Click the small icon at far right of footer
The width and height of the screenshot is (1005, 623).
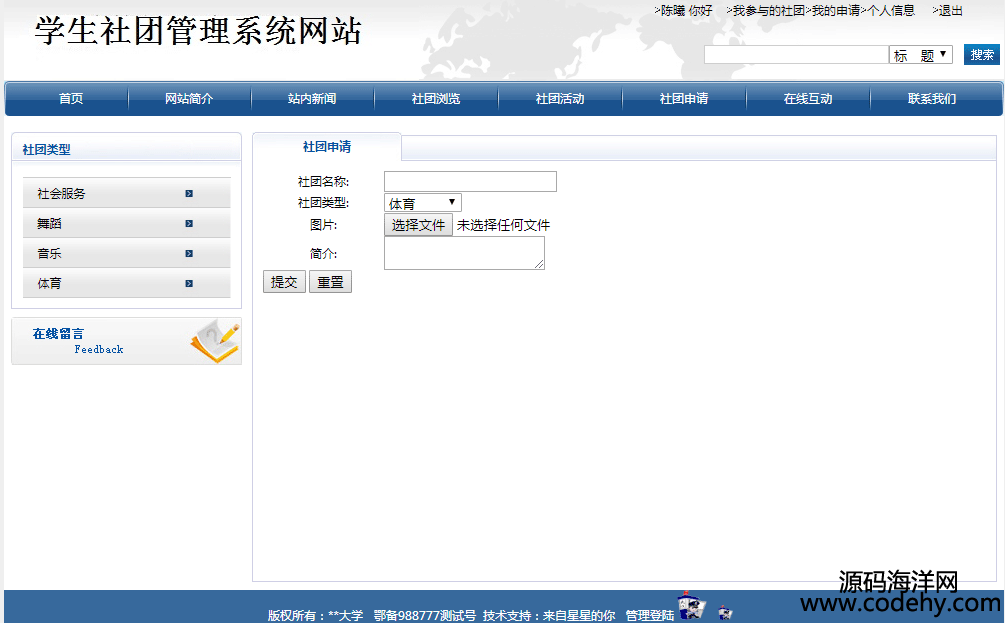tap(726, 612)
